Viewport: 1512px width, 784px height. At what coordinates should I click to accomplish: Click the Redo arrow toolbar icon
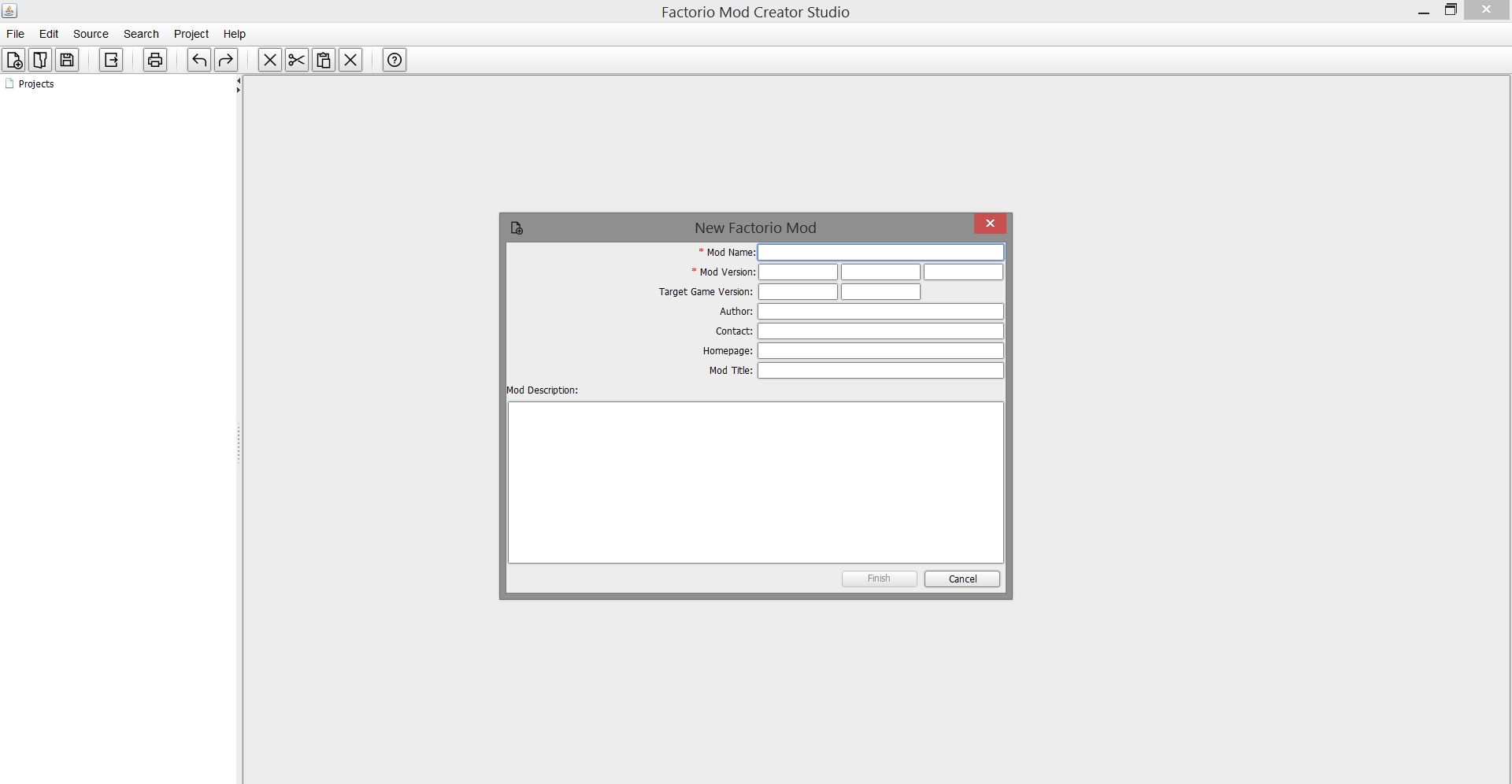point(226,61)
